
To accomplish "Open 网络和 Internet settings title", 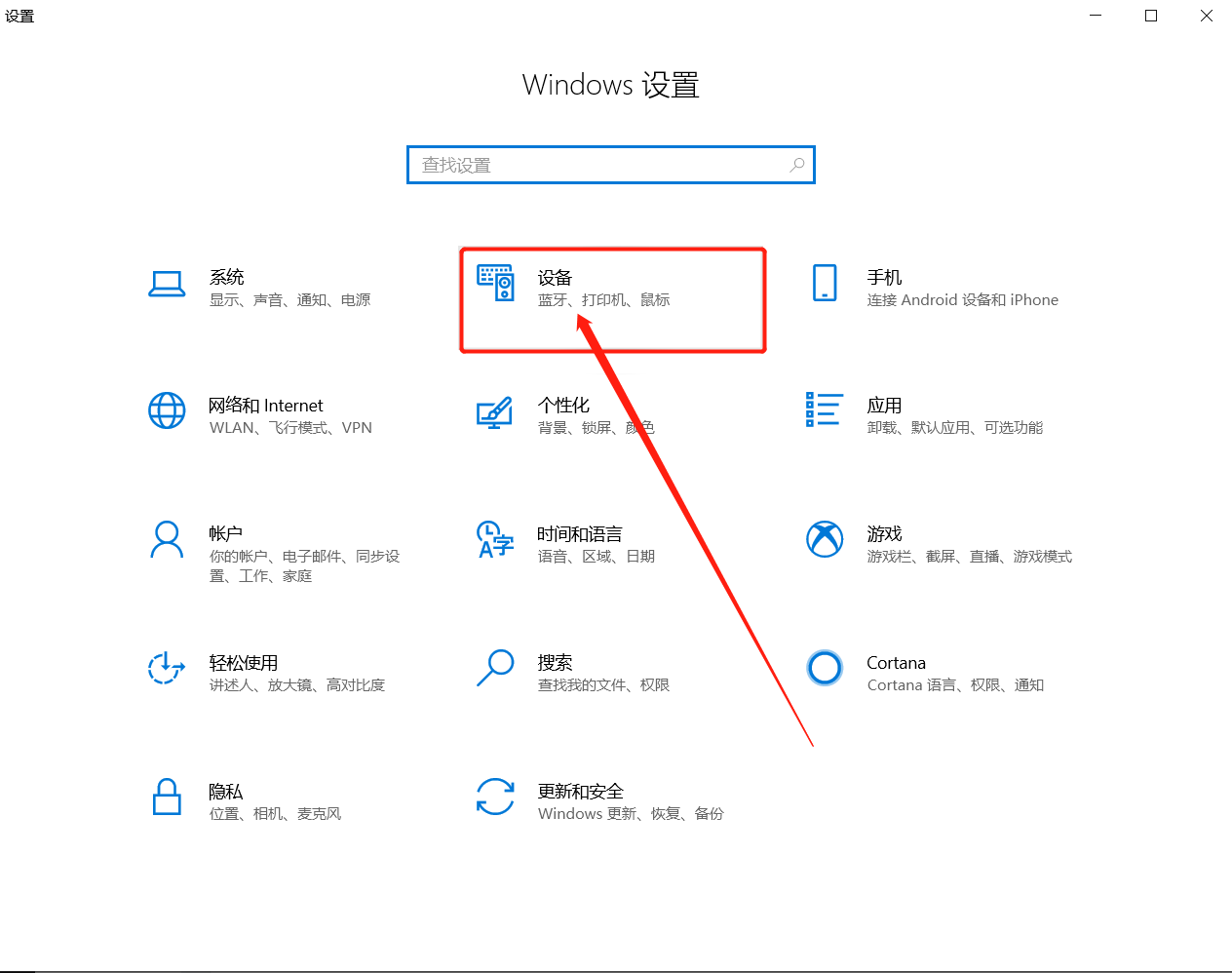I will pyautogui.click(x=266, y=406).
